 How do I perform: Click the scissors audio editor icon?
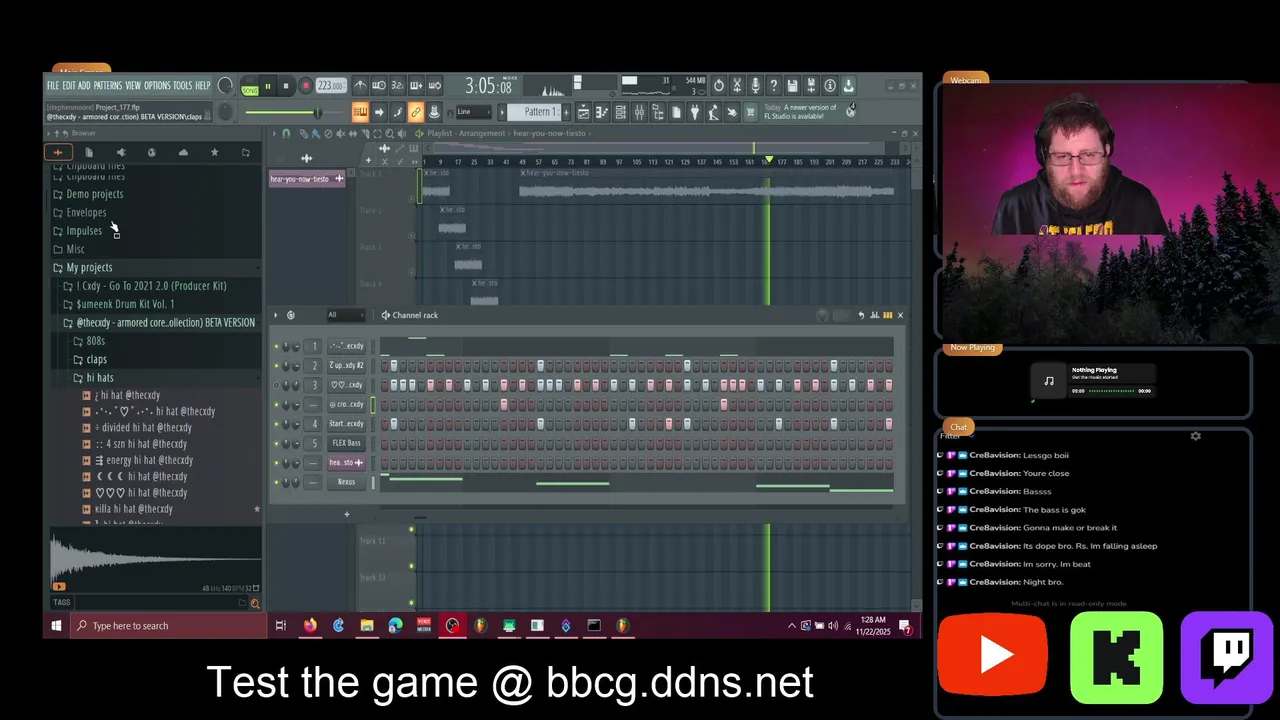tap(737, 86)
